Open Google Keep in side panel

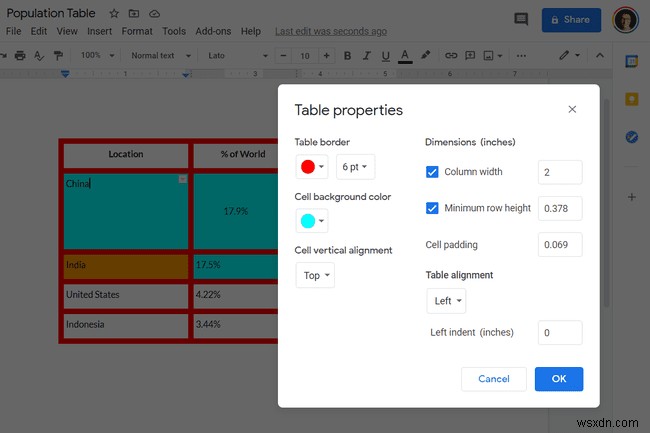pyautogui.click(x=631, y=99)
